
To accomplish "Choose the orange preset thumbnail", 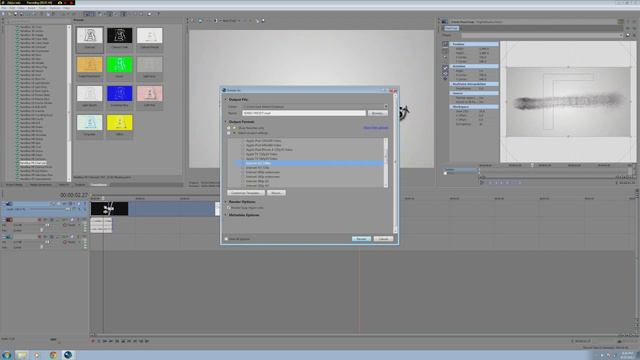I will 89,64.
